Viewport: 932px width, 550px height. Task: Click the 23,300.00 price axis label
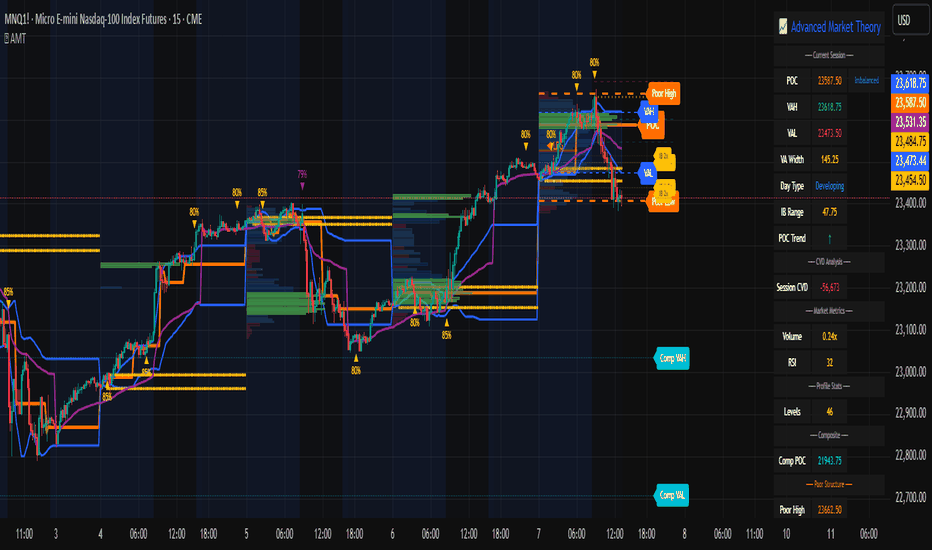910,245
